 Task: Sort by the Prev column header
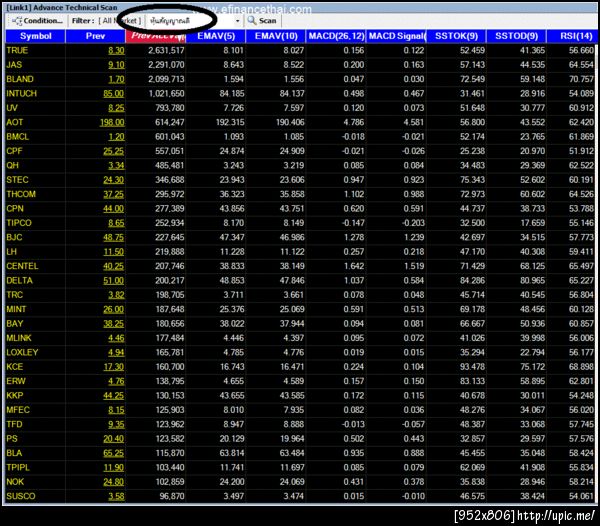click(x=95, y=36)
